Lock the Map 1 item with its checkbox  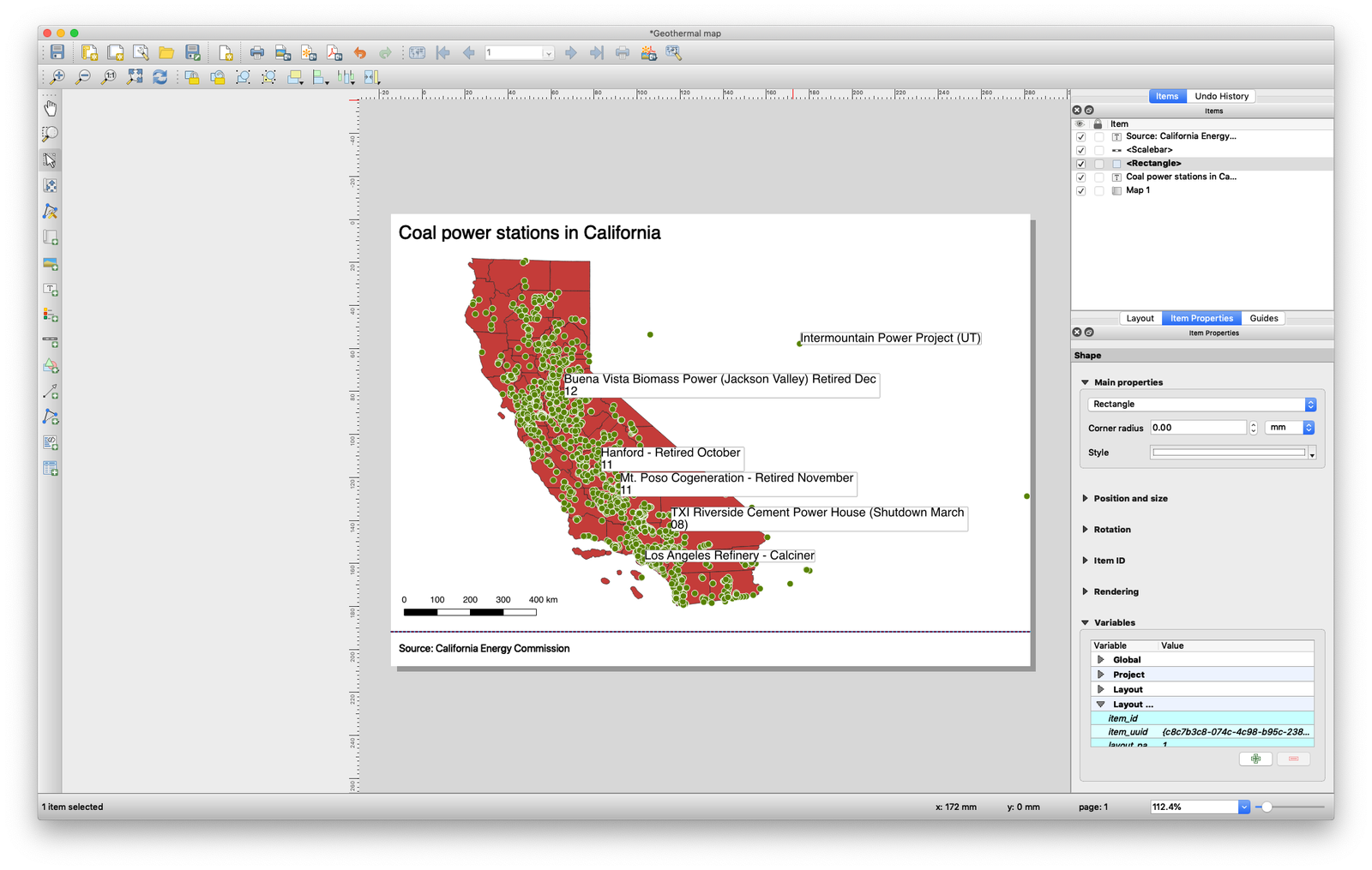click(x=1098, y=191)
